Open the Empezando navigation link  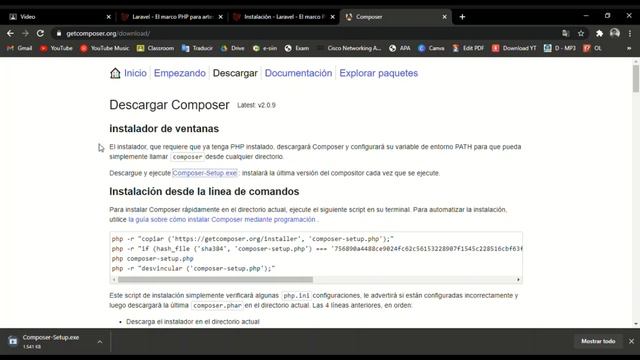(x=180, y=73)
